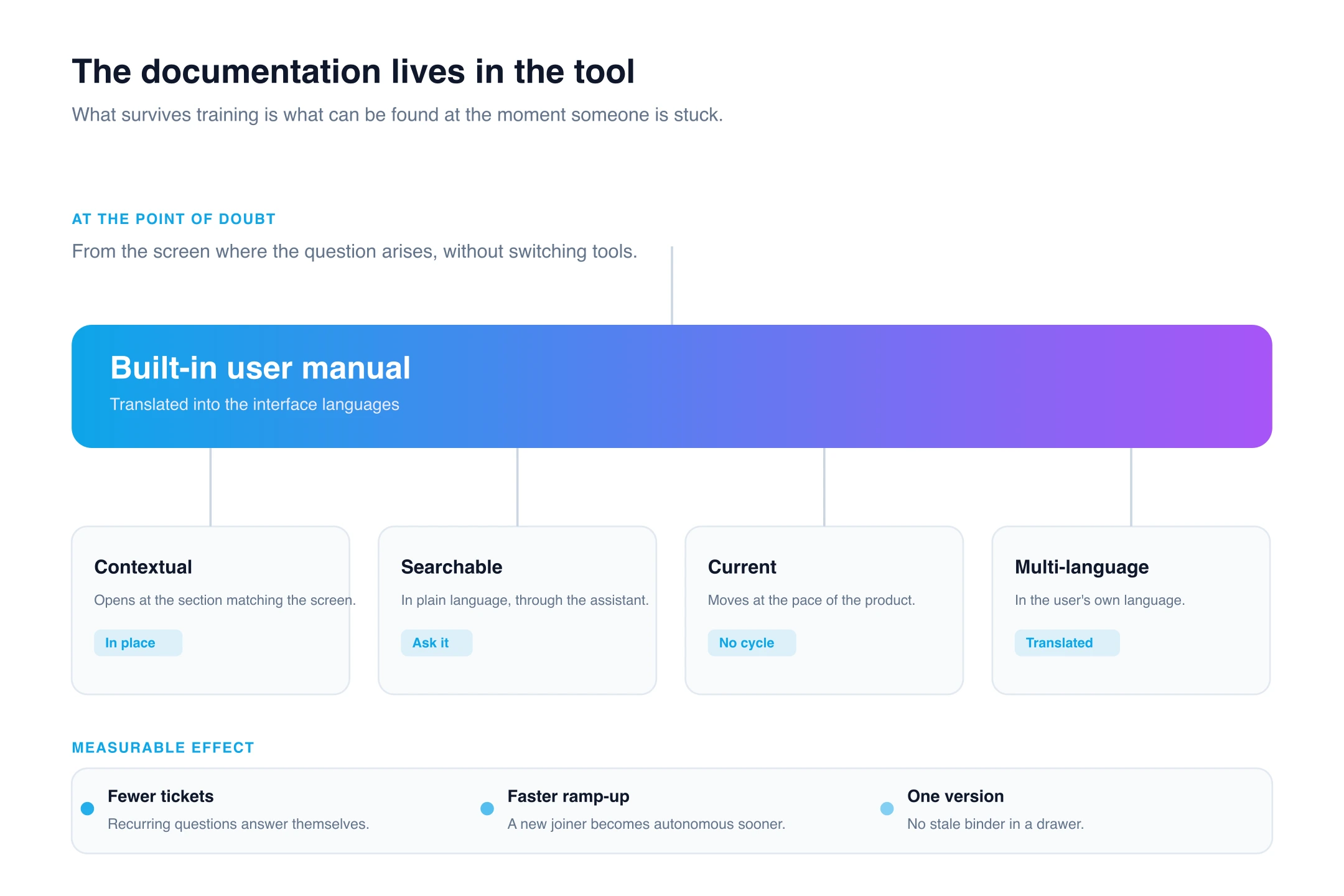Click the 'MEASURABLE EFFECT' section label
The width and height of the screenshot is (1344, 896).
[163, 747]
